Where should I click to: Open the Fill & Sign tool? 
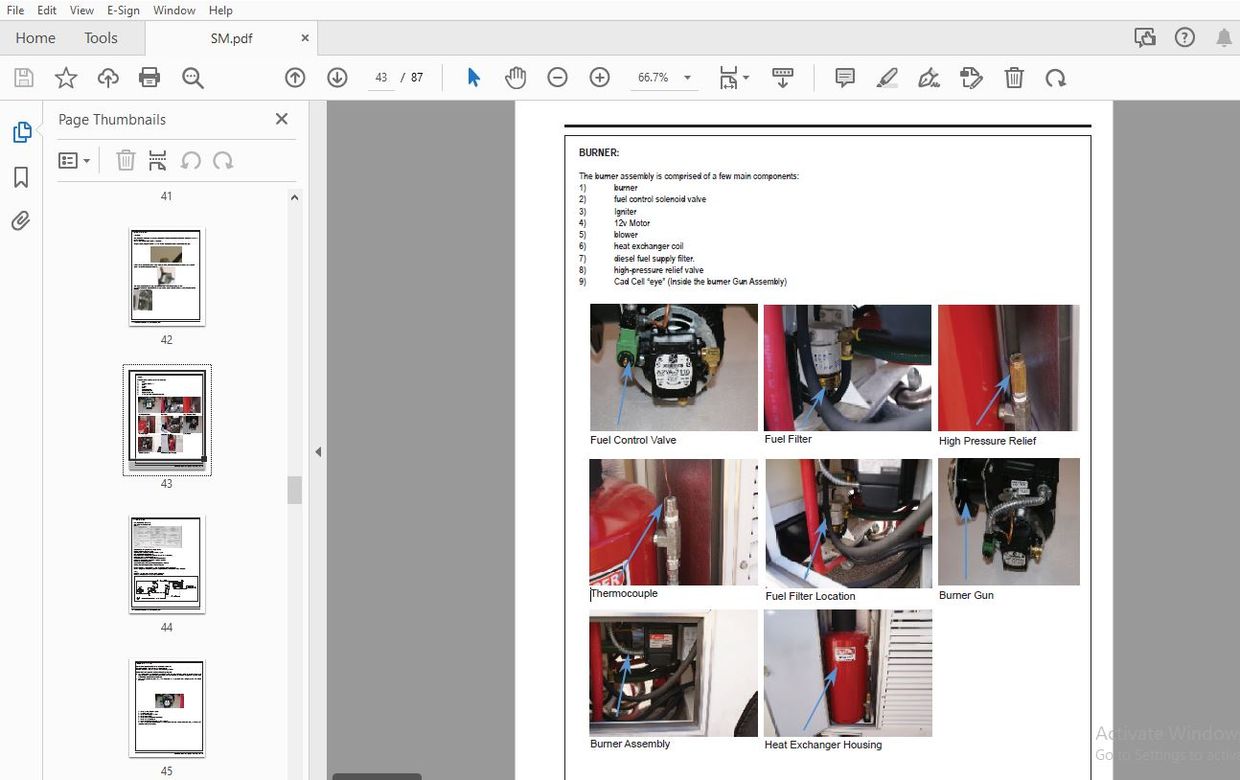(x=928, y=77)
